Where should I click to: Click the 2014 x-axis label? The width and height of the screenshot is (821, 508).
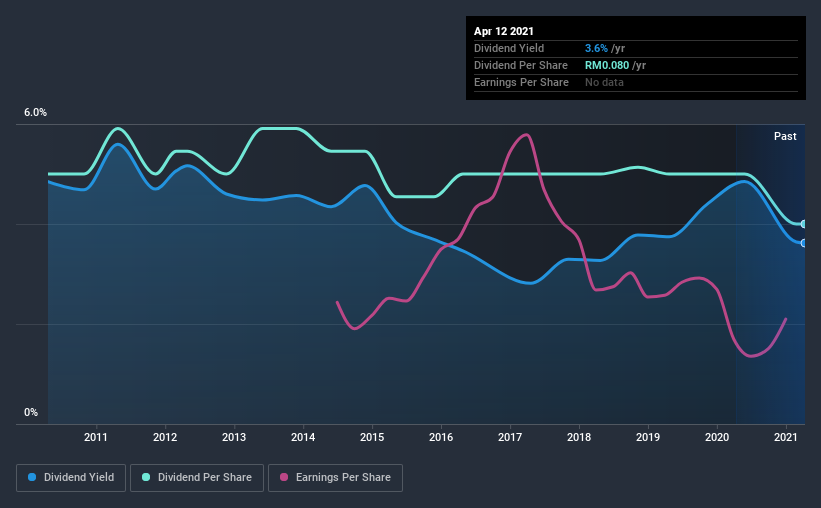(x=303, y=437)
